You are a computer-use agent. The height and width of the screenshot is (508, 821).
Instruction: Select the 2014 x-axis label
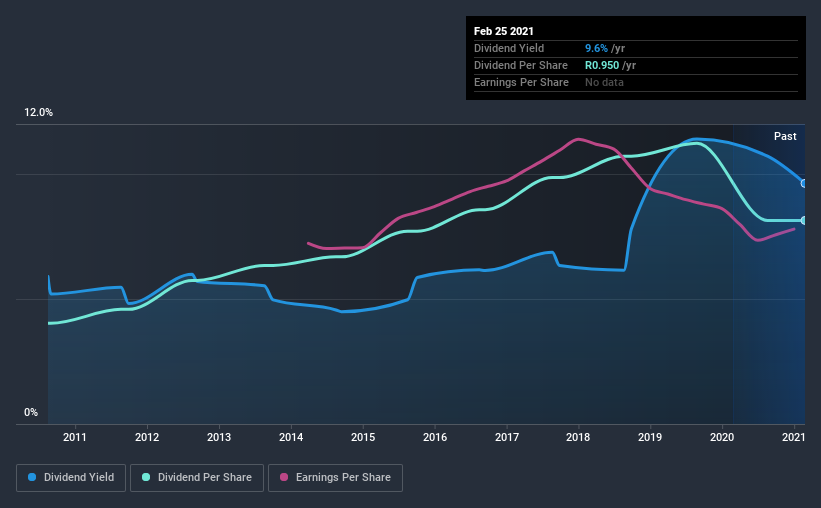291,437
